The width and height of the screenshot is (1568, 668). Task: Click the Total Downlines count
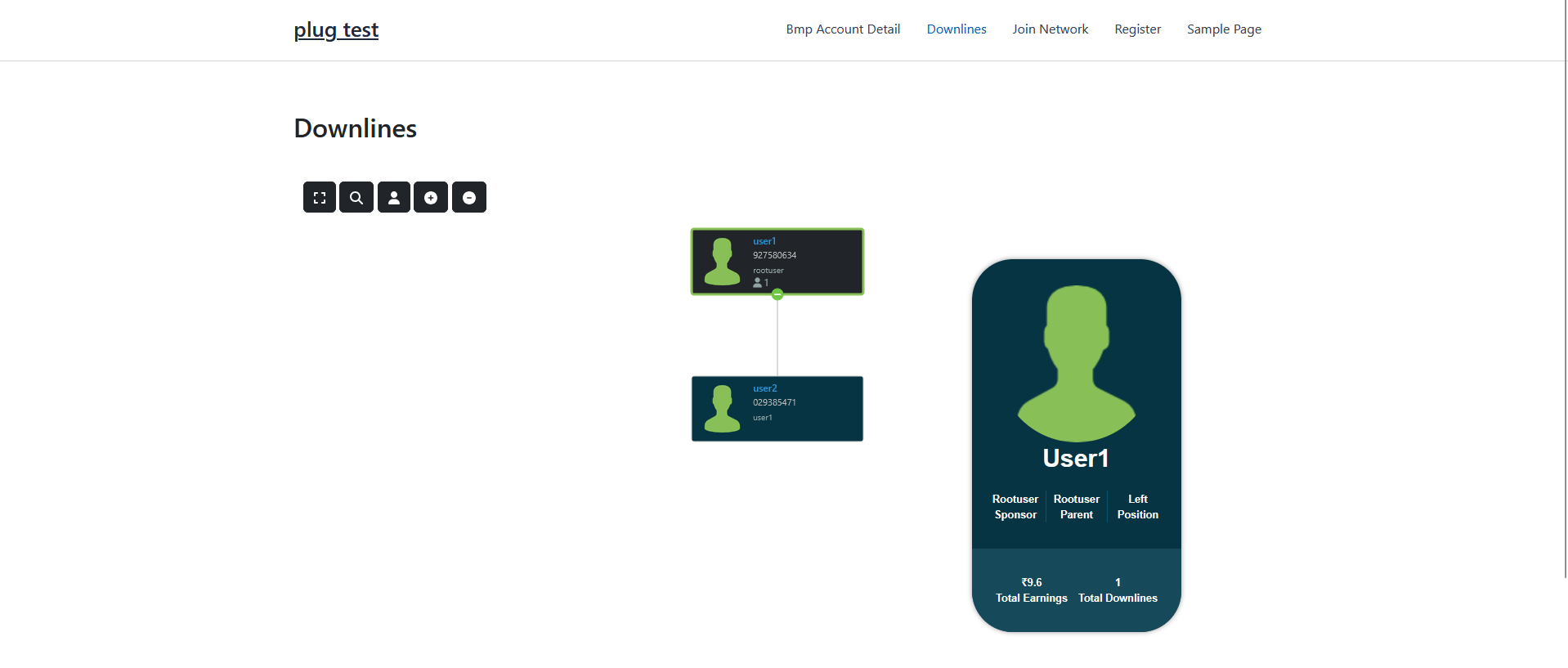[1118, 582]
